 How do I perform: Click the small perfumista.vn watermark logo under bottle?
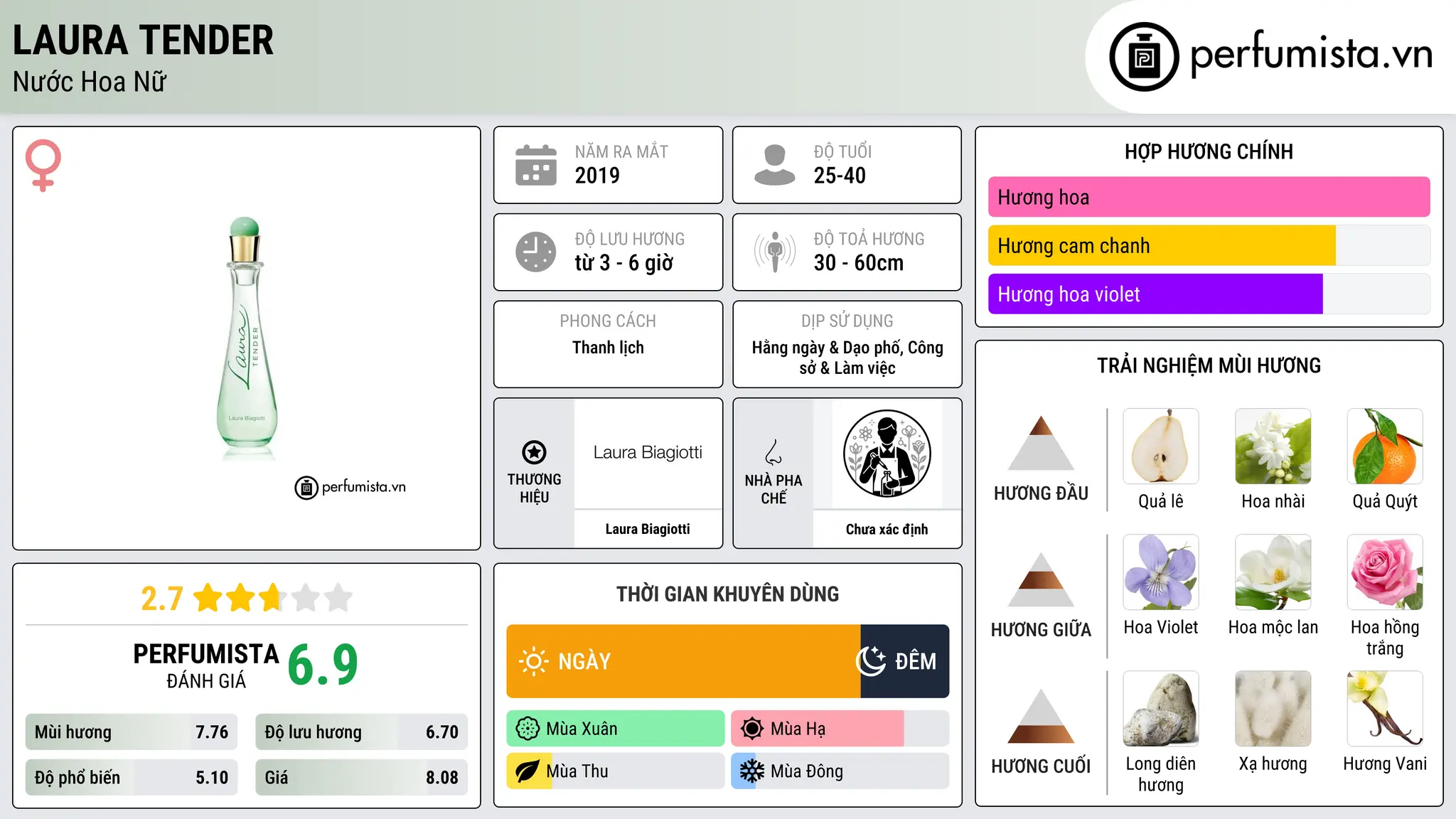click(x=350, y=488)
